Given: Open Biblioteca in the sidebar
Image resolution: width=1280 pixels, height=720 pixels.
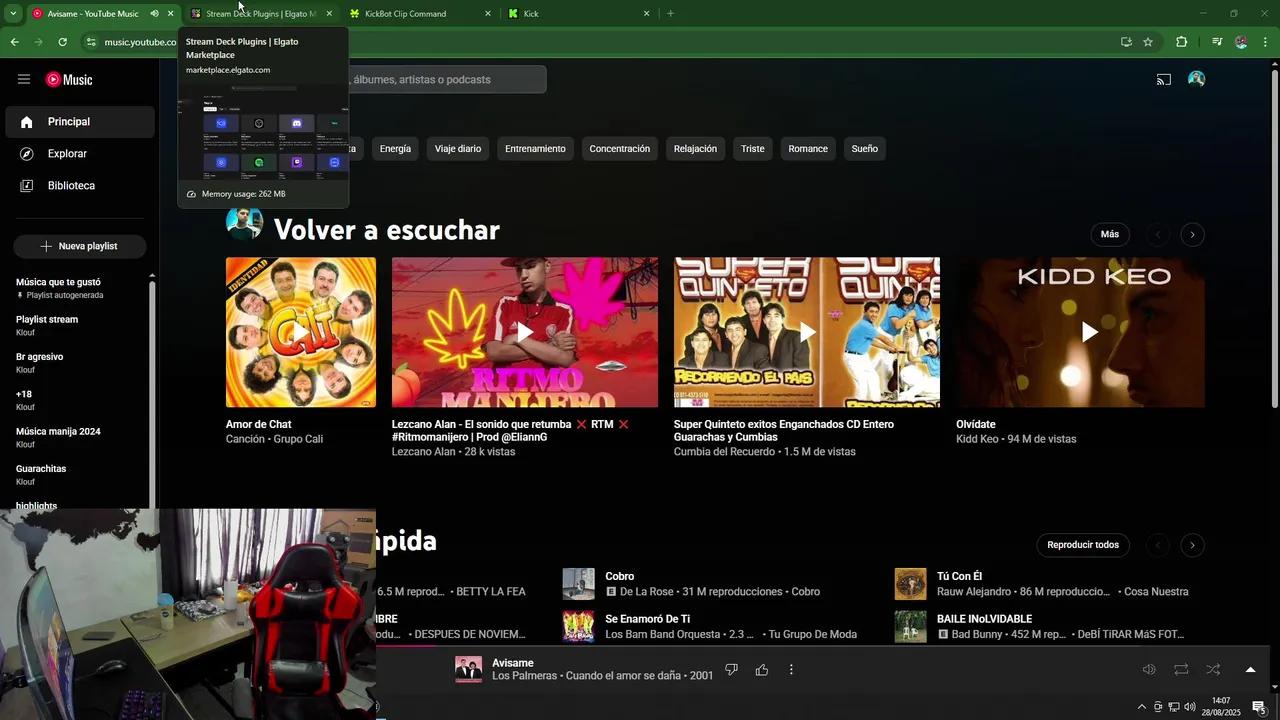Looking at the screenshot, I should (80, 186).
